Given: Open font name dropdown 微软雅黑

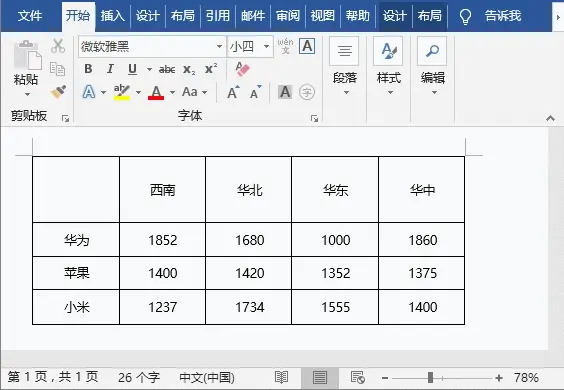Looking at the screenshot, I should pos(219,46).
